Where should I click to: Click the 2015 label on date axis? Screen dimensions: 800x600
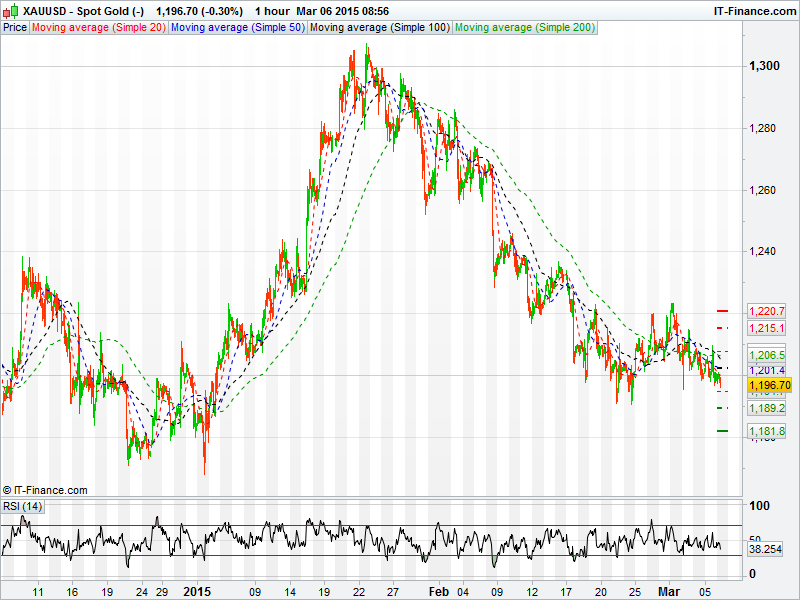pos(199,591)
